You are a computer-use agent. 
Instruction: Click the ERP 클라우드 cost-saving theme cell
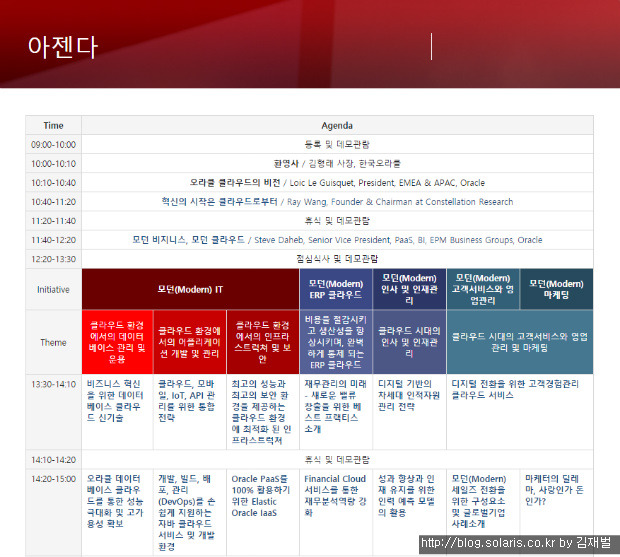[x=336, y=342]
